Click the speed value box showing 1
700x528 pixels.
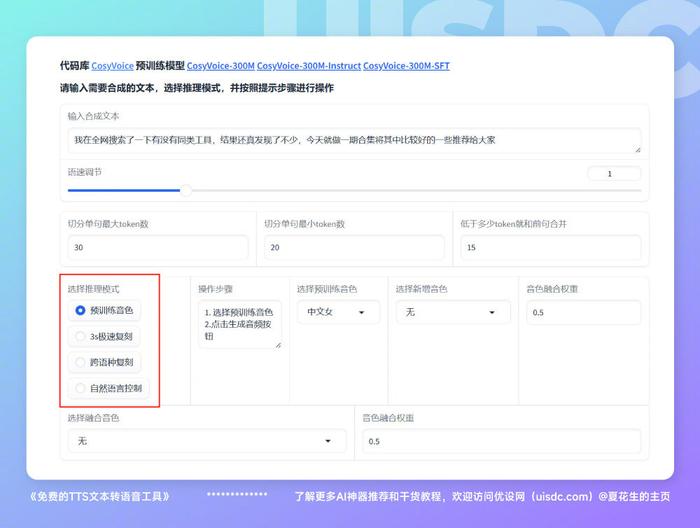pos(614,174)
